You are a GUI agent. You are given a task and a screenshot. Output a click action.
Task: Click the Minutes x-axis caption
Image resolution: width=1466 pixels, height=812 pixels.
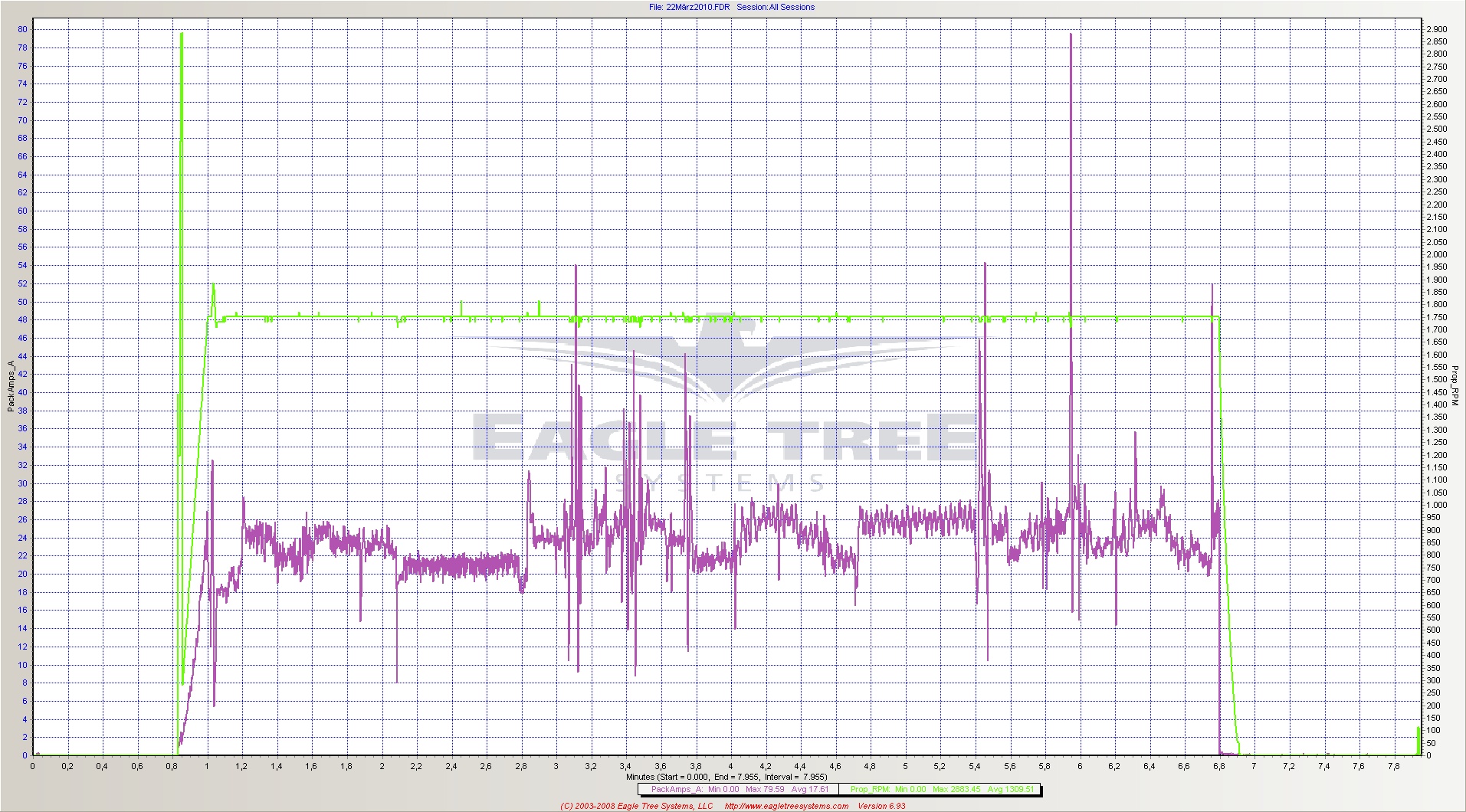click(x=726, y=777)
